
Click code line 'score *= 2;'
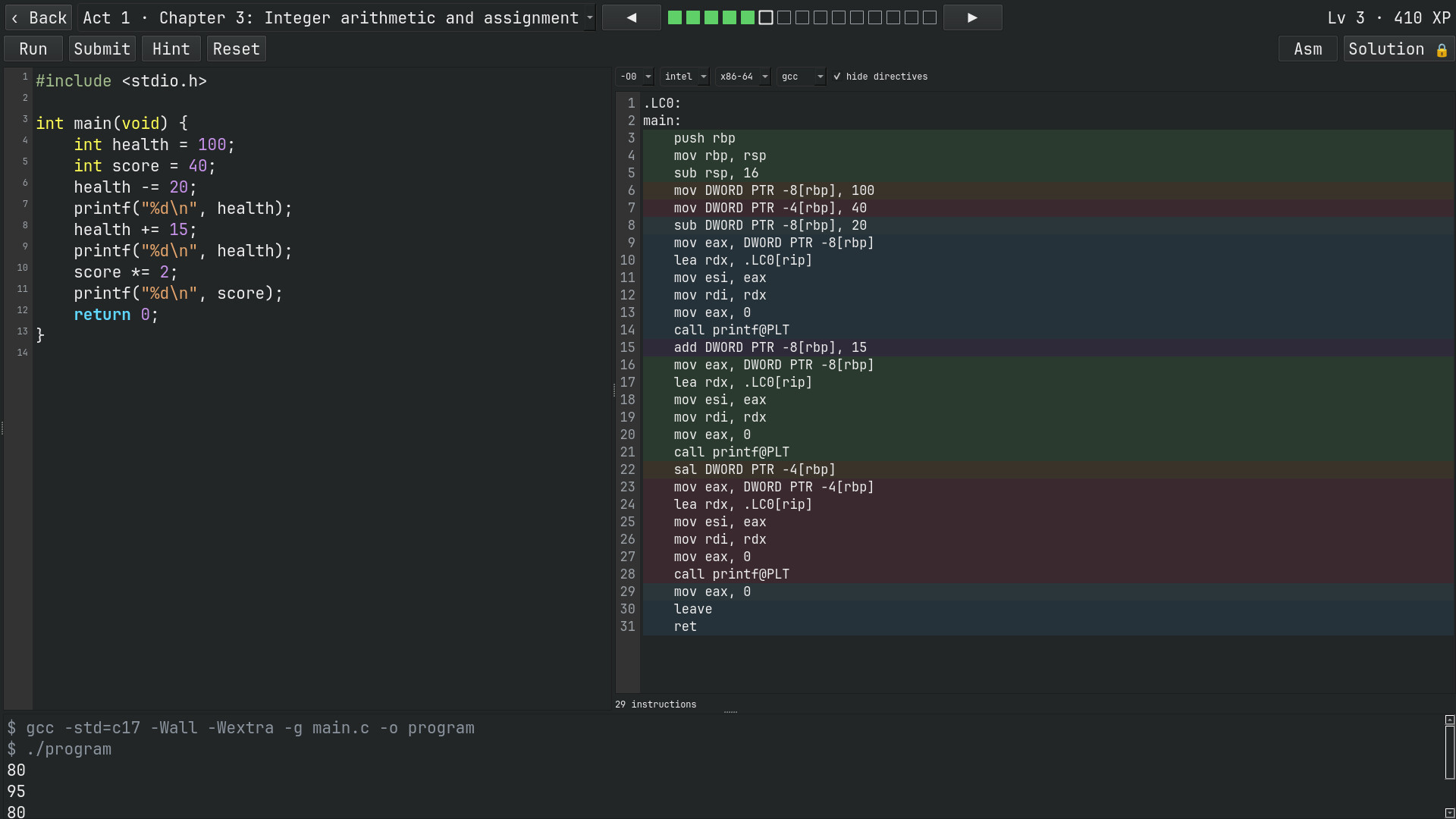pos(125,272)
